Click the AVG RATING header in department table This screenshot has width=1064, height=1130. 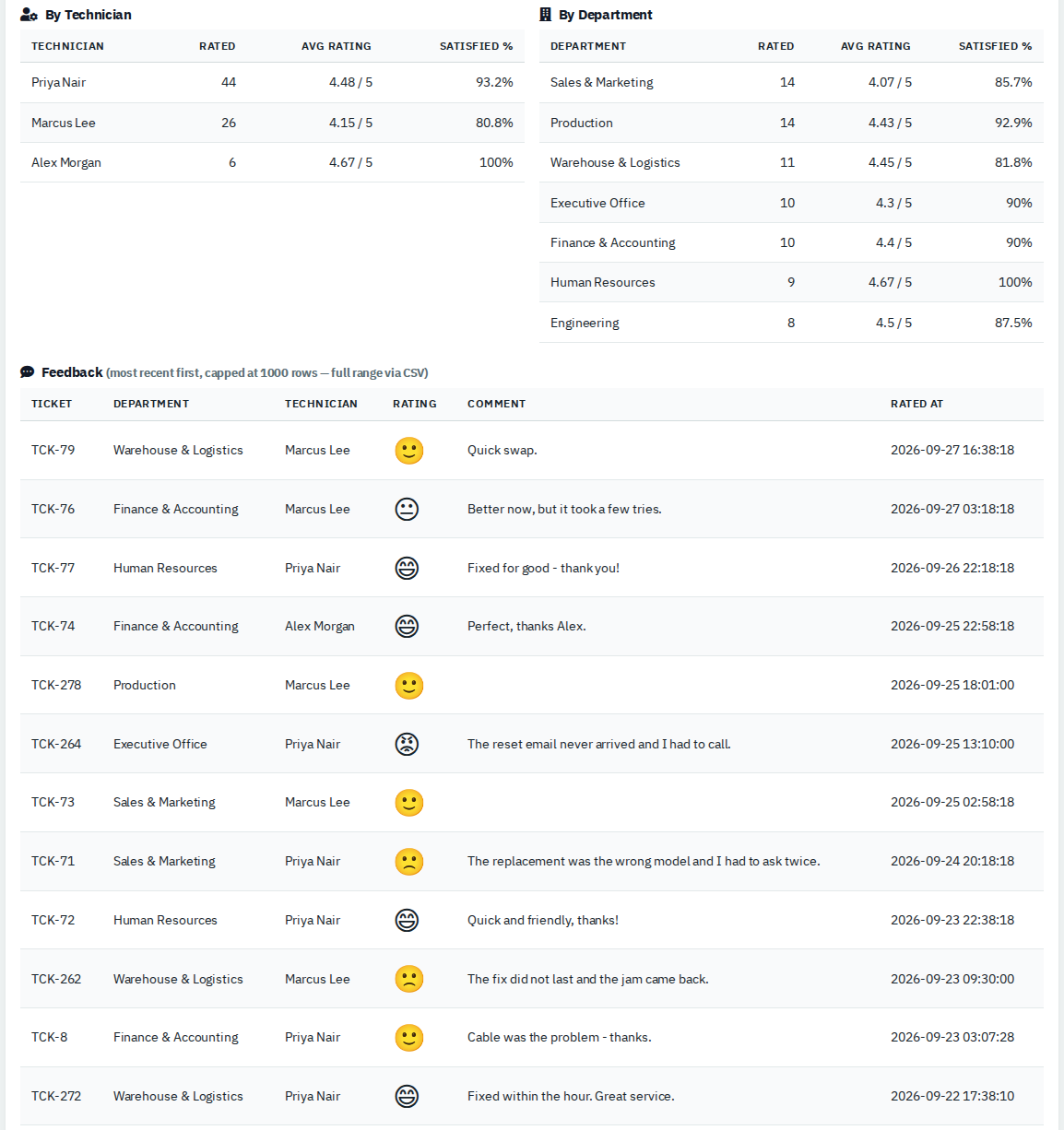876,46
